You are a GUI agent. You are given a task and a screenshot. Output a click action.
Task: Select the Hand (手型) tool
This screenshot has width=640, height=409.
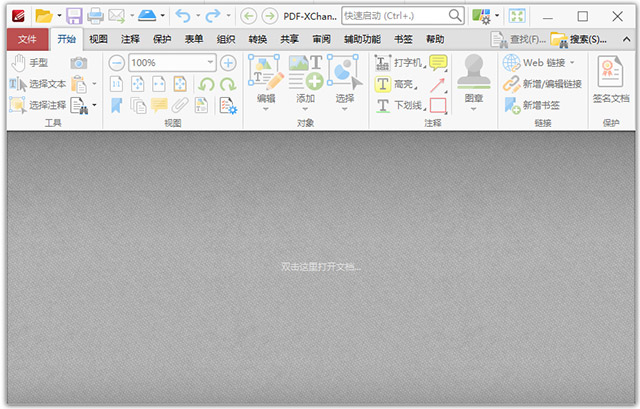32,63
